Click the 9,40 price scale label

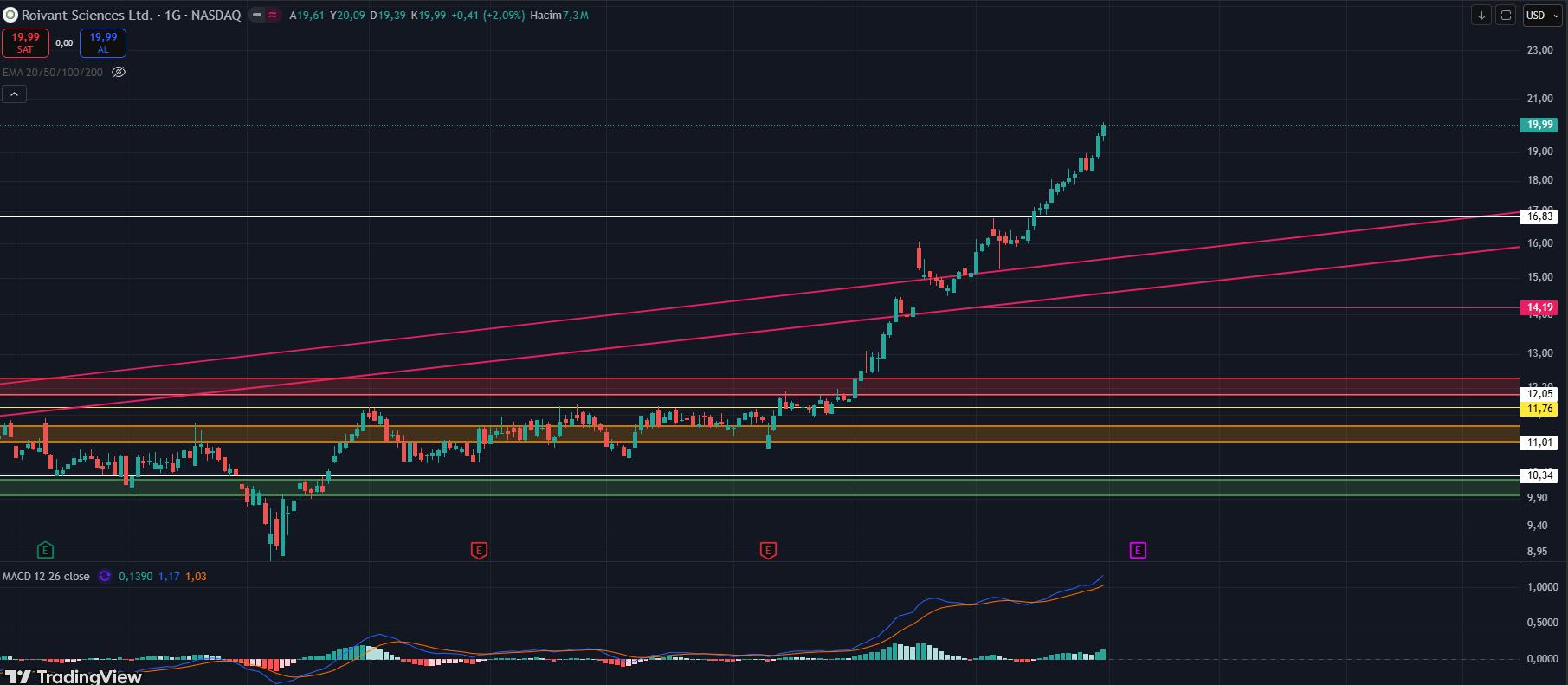(1538, 526)
